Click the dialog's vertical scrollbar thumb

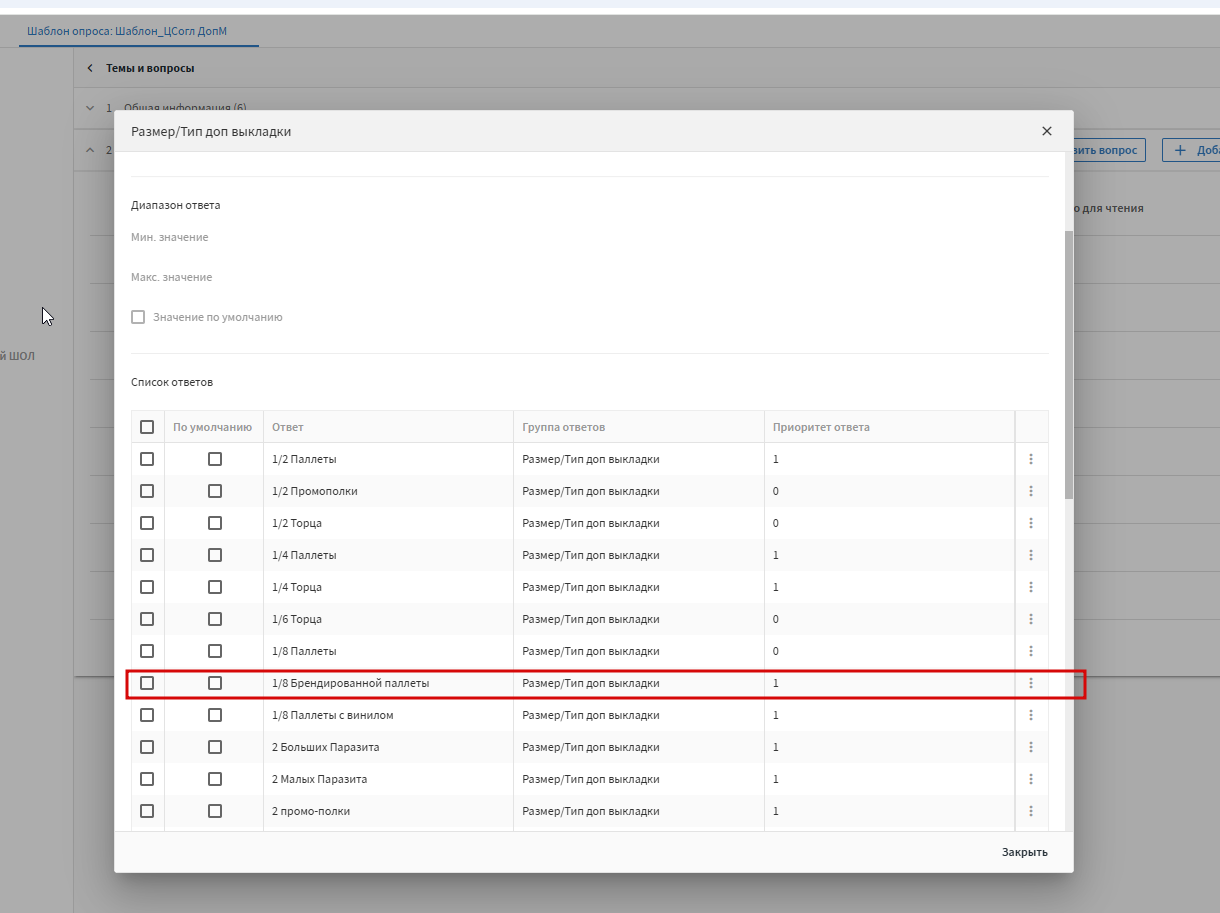[1069, 365]
